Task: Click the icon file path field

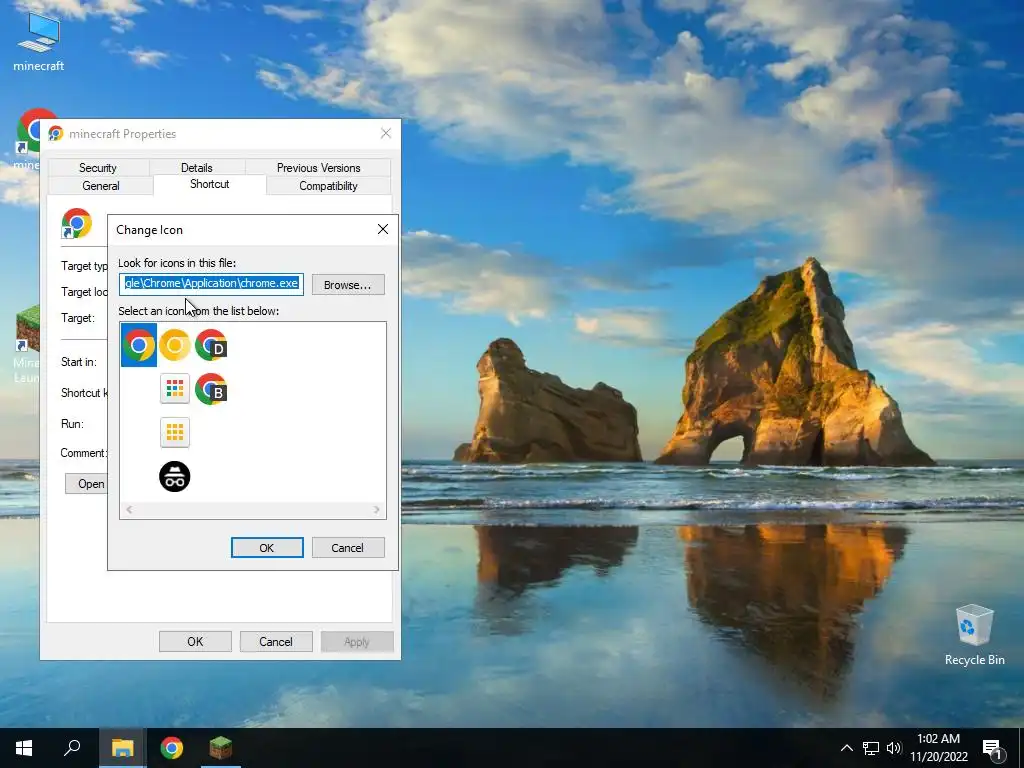Action: click(x=212, y=283)
